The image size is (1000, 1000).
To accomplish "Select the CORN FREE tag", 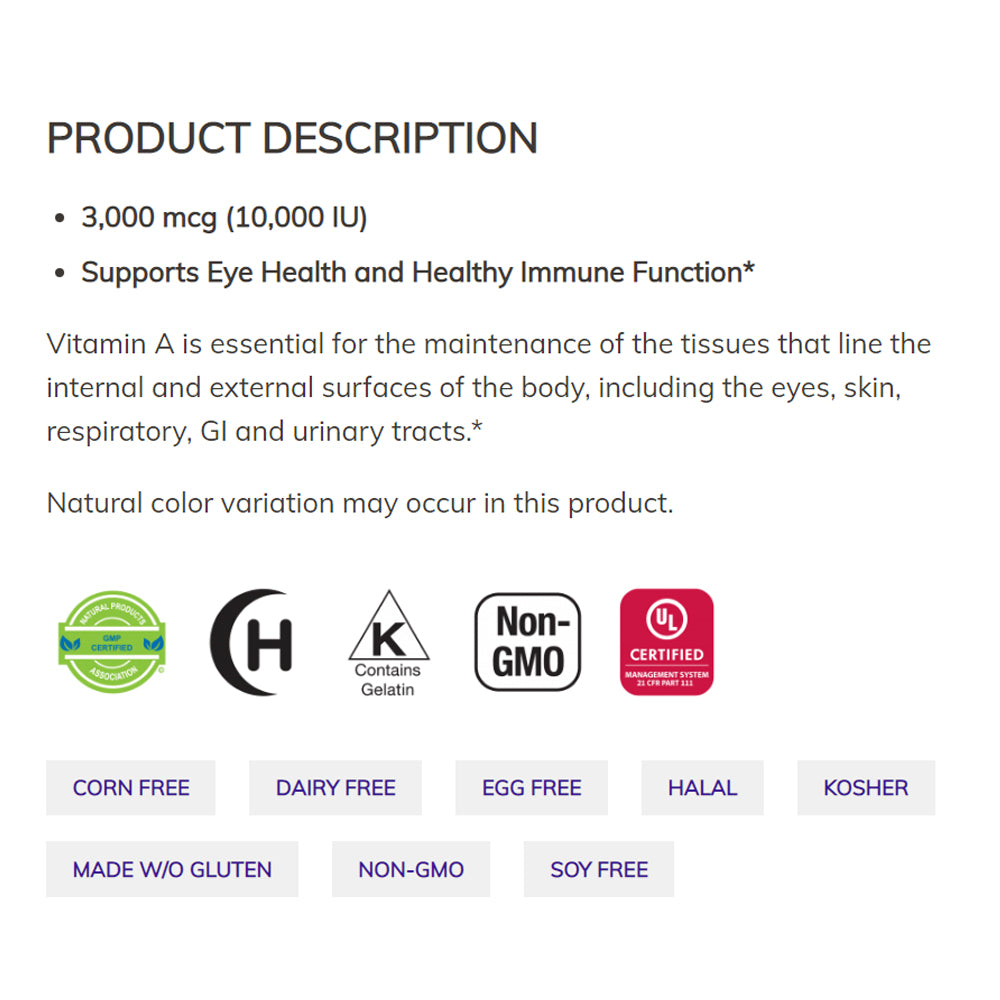I will pyautogui.click(x=131, y=788).
